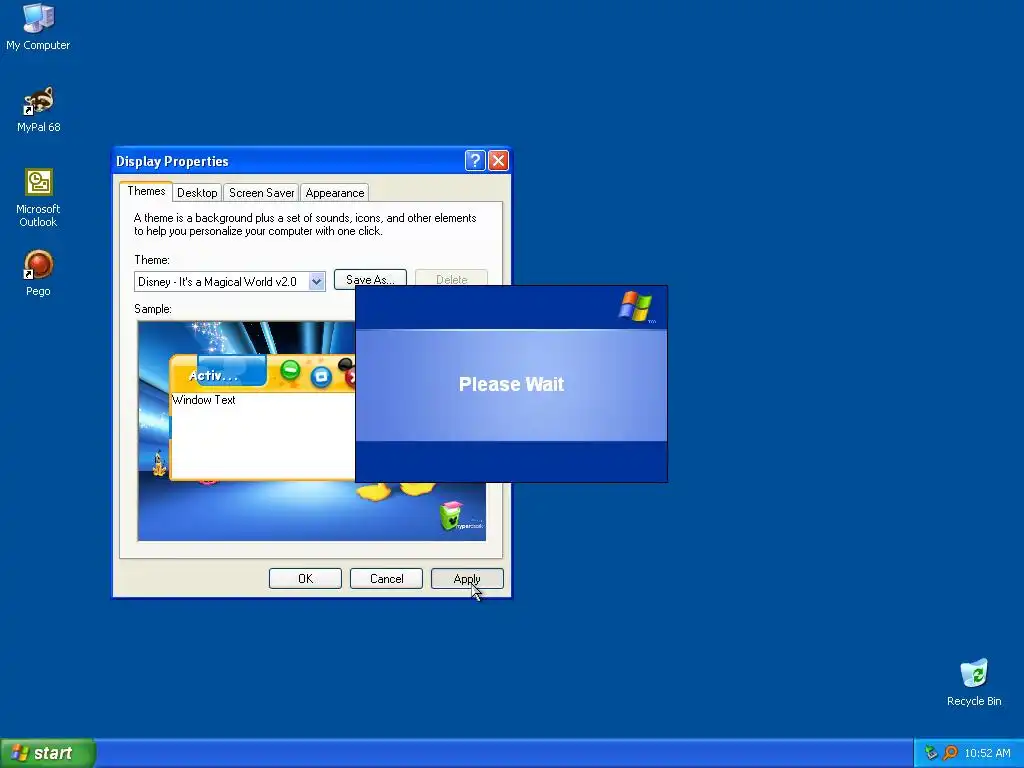Viewport: 1024px width, 768px height.
Task: Click the Apply button
Action: pos(467,579)
